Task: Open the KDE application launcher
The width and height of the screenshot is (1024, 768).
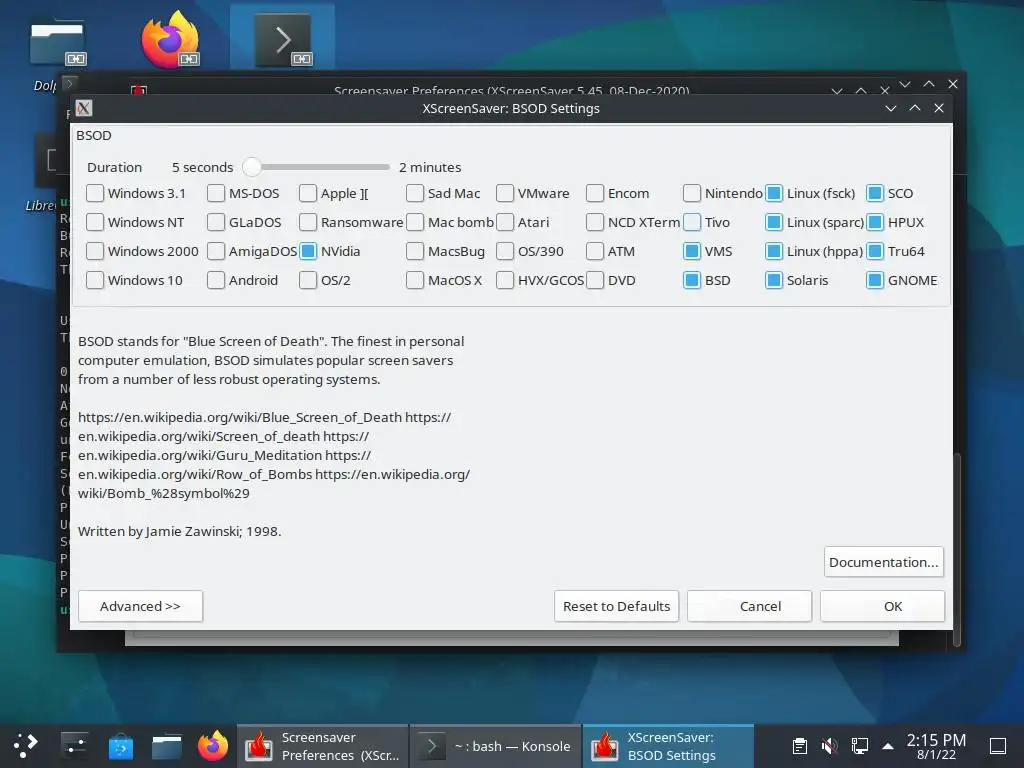Action: click(25, 746)
